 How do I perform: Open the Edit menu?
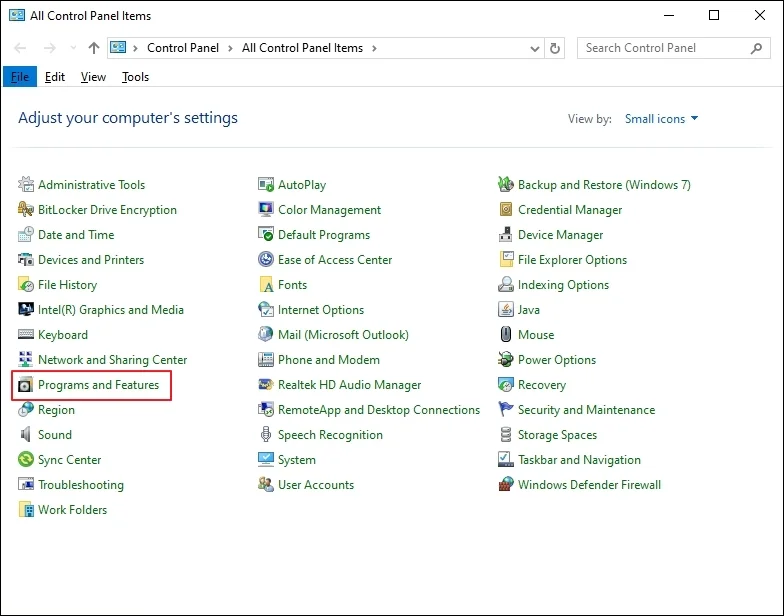(55, 77)
